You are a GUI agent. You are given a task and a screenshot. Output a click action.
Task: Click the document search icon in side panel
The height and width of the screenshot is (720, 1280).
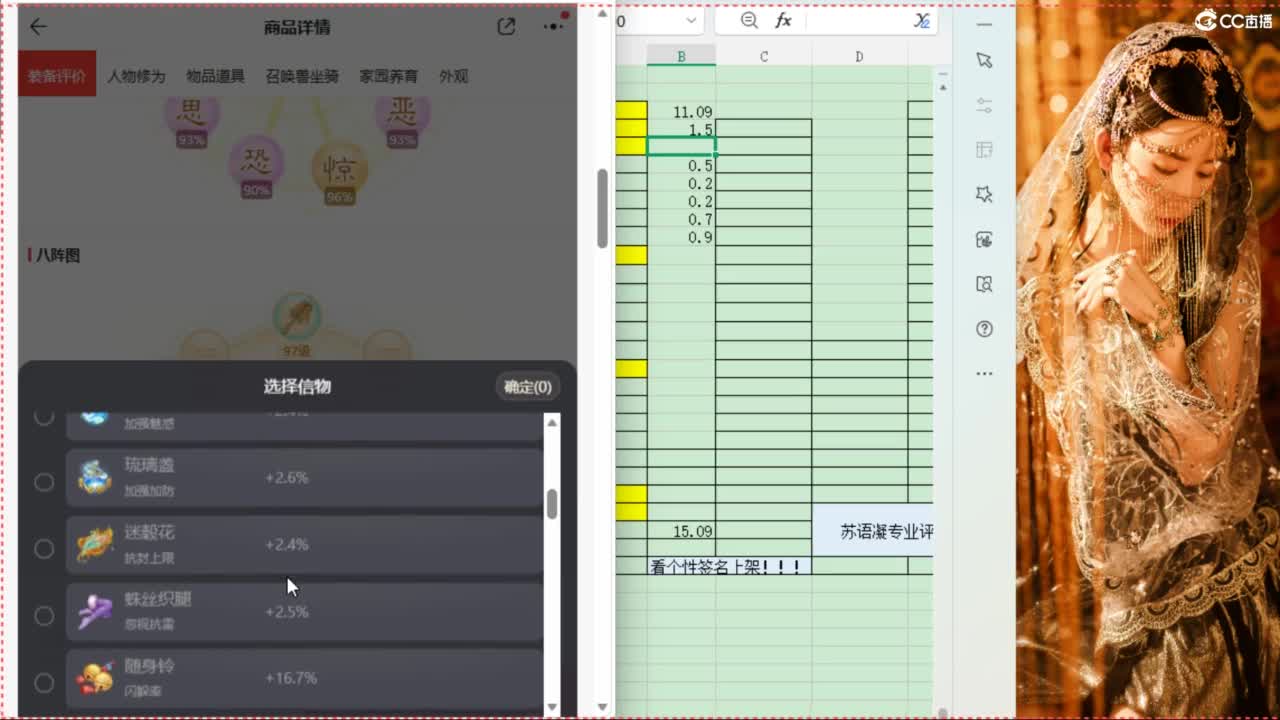click(x=984, y=285)
